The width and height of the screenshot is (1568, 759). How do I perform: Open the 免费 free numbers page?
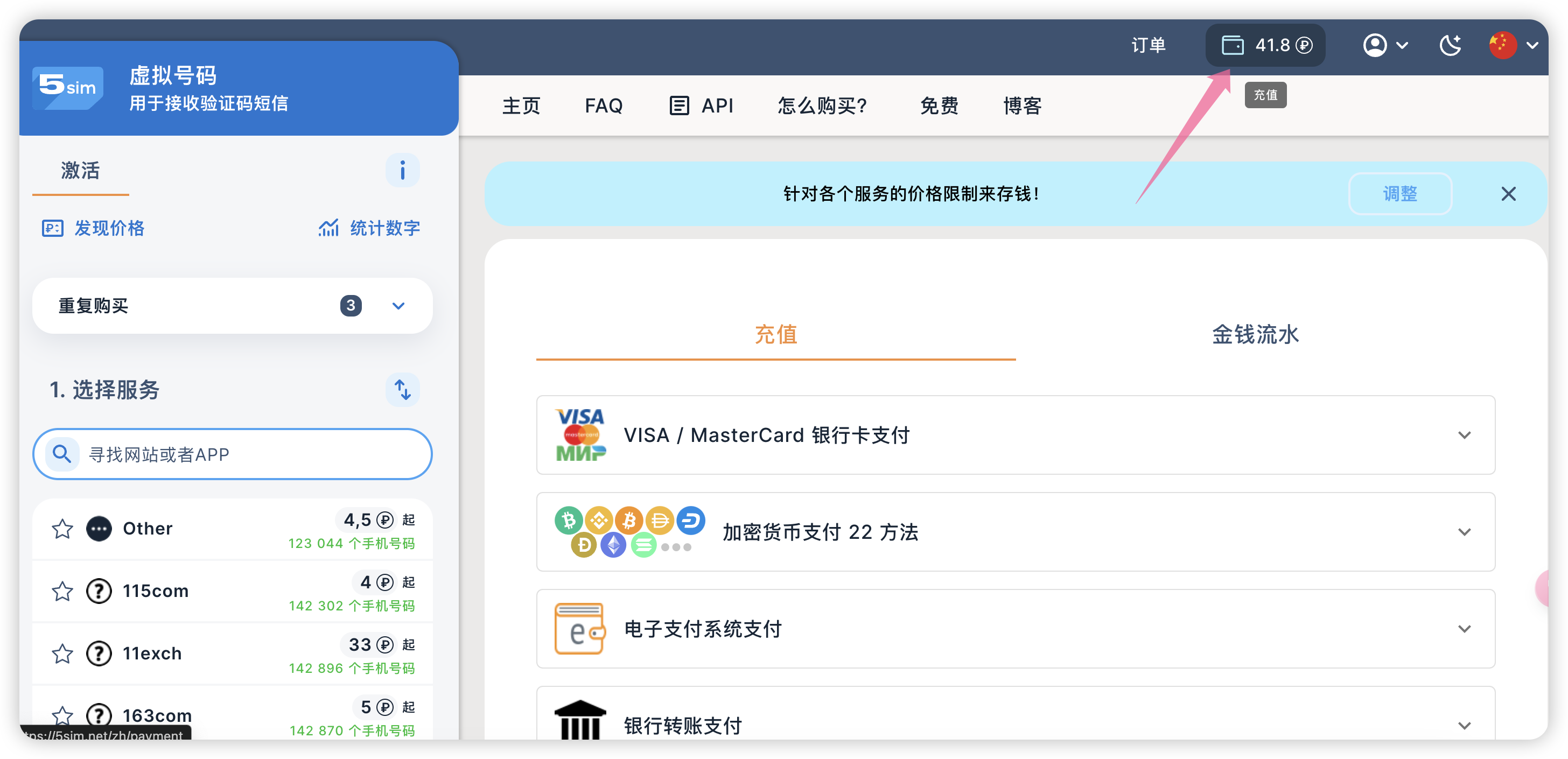point(939,106)
